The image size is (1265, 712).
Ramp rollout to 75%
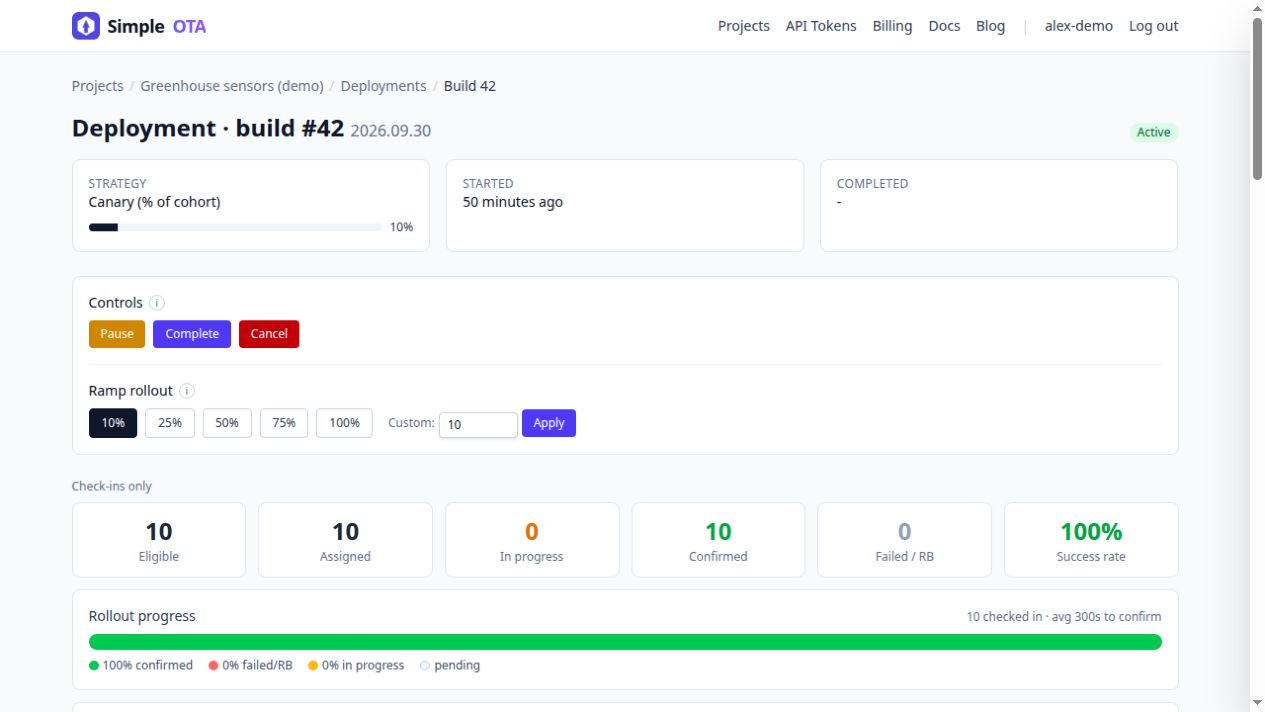point(284,423)
